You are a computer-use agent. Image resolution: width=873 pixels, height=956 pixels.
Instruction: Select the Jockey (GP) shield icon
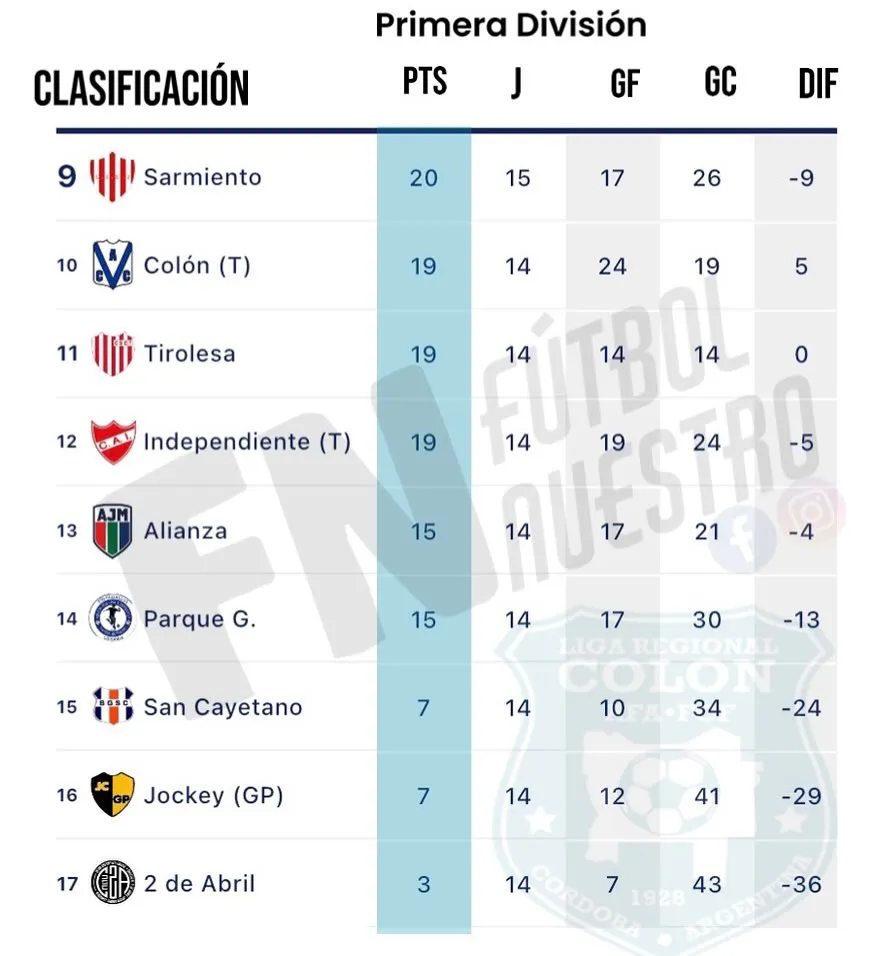tap(112, 795)
